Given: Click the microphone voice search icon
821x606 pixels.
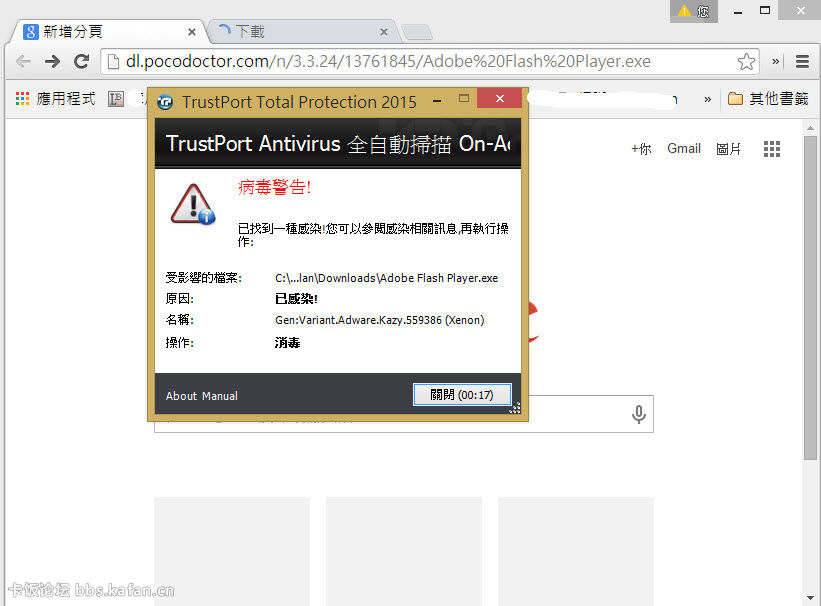Looking at the screenshot, I should pos(638,414).
